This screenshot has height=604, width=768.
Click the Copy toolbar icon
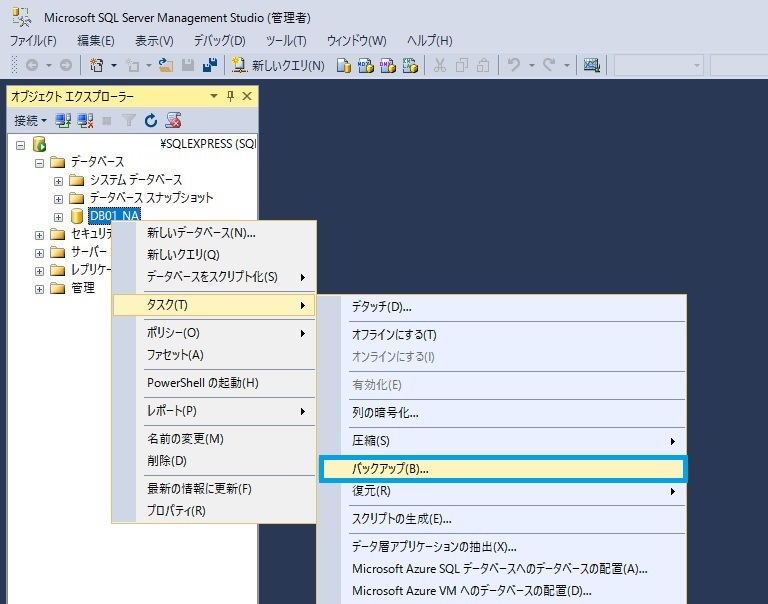[461, 65]
